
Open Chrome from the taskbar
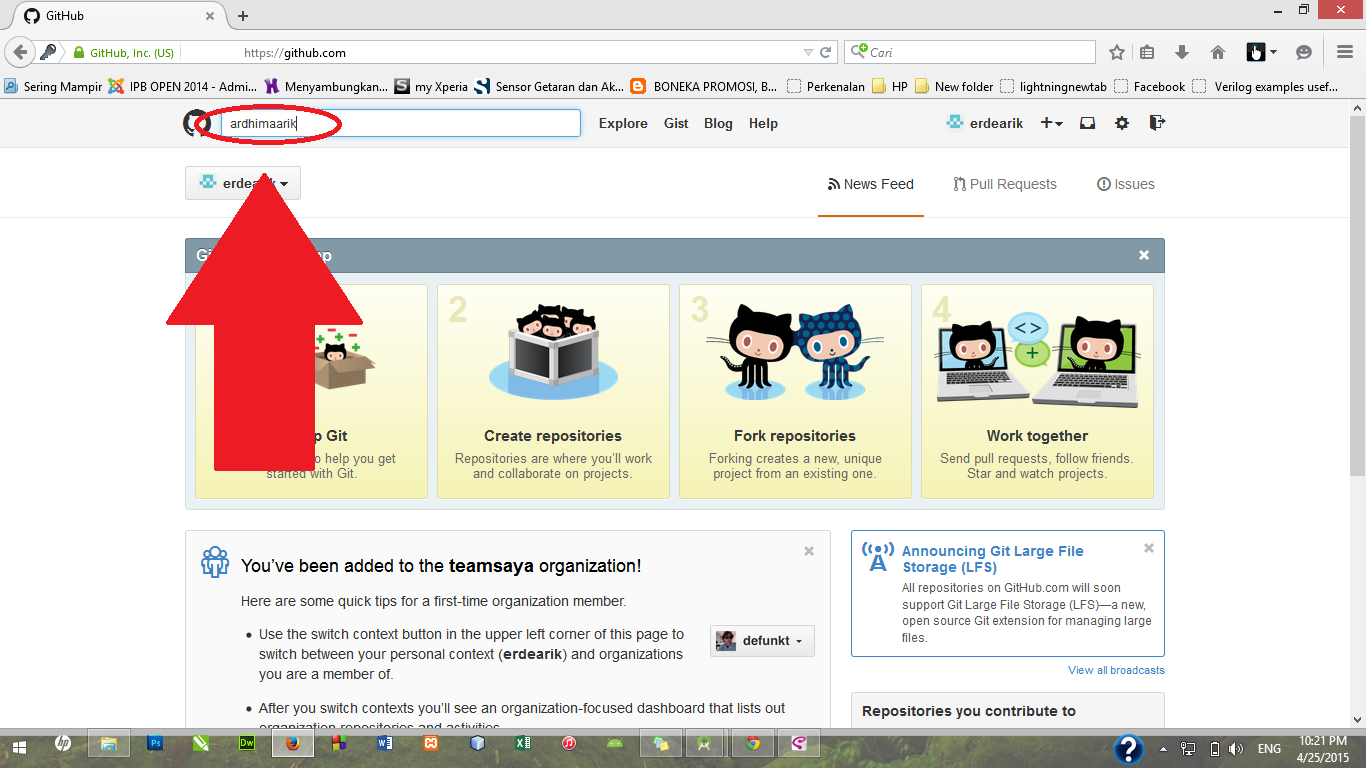753,744
